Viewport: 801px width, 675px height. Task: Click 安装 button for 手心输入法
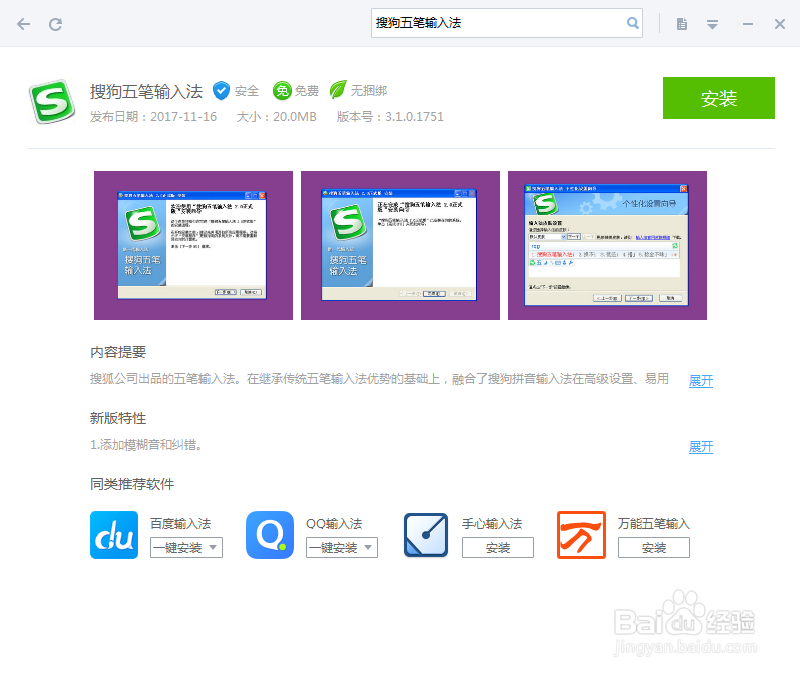(x=498, y=548)
